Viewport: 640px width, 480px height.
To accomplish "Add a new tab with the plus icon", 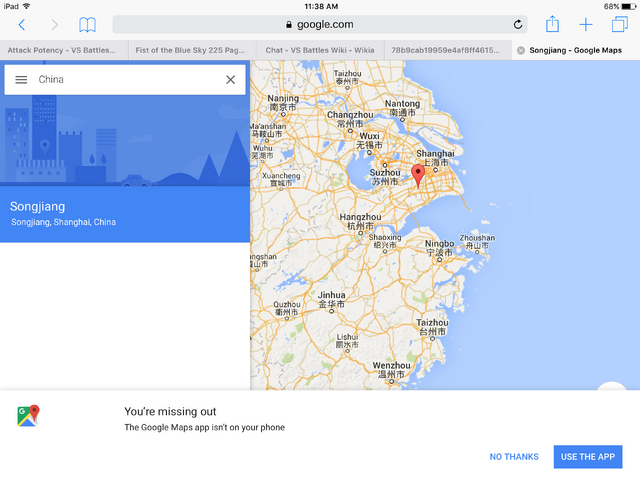I will [x=586, y=24].
